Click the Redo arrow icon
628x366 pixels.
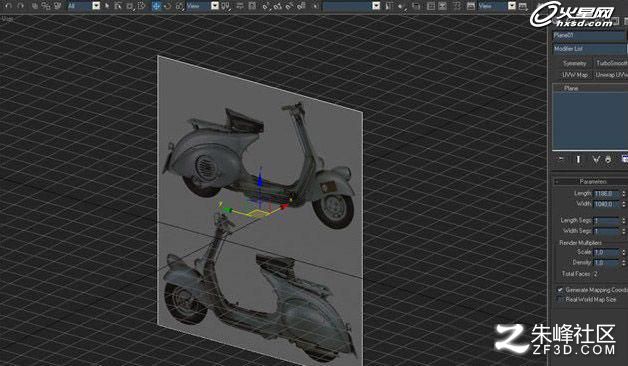20,6
